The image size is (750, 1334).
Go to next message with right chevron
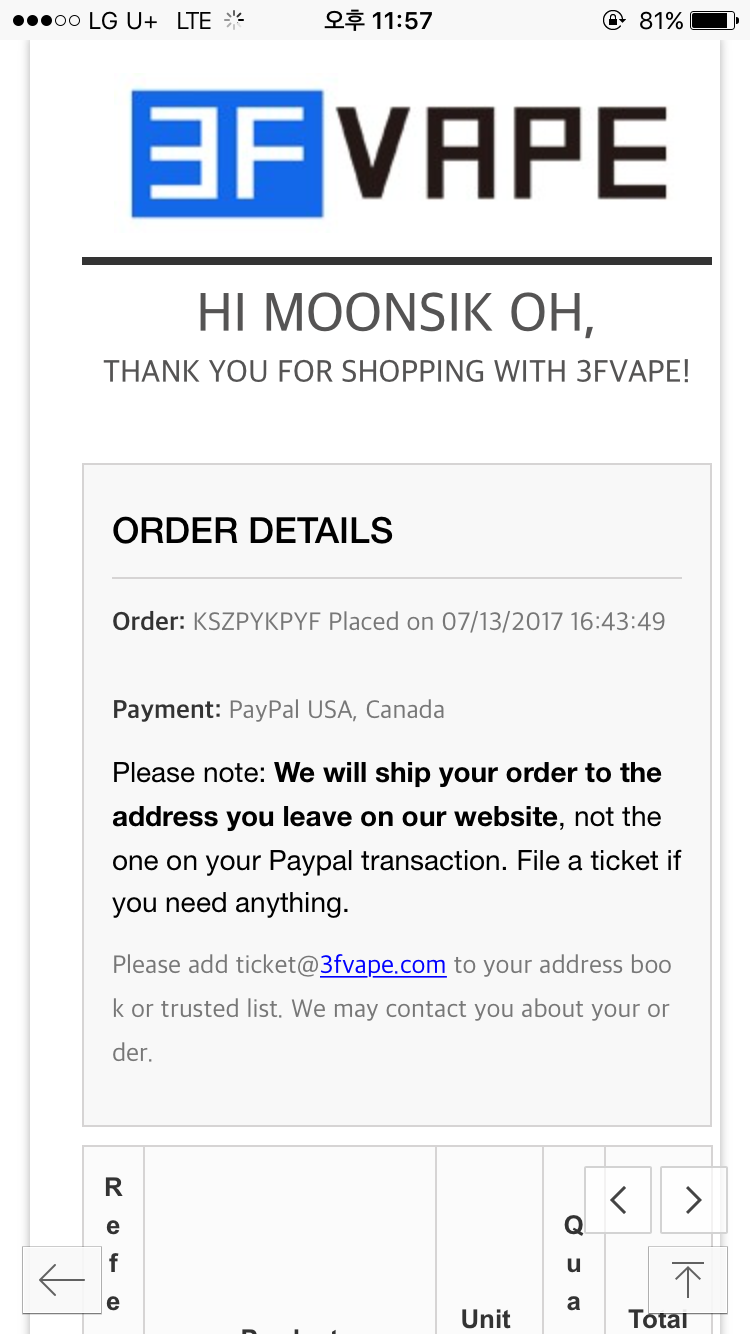694,1199
